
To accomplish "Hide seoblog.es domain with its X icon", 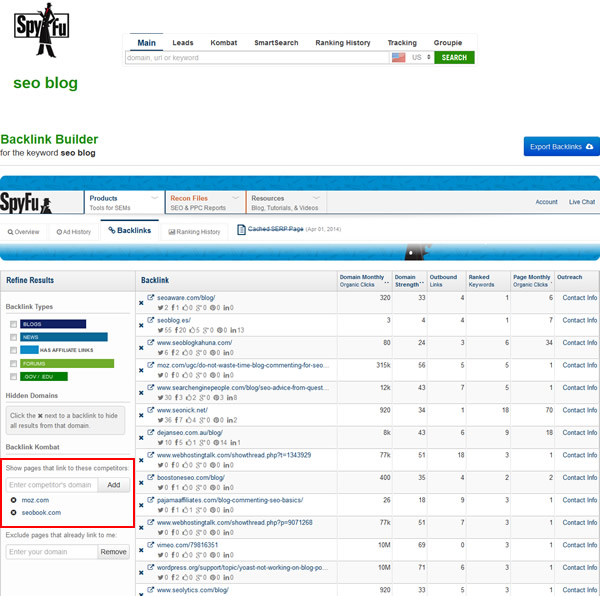I will (x=141, y=326).
